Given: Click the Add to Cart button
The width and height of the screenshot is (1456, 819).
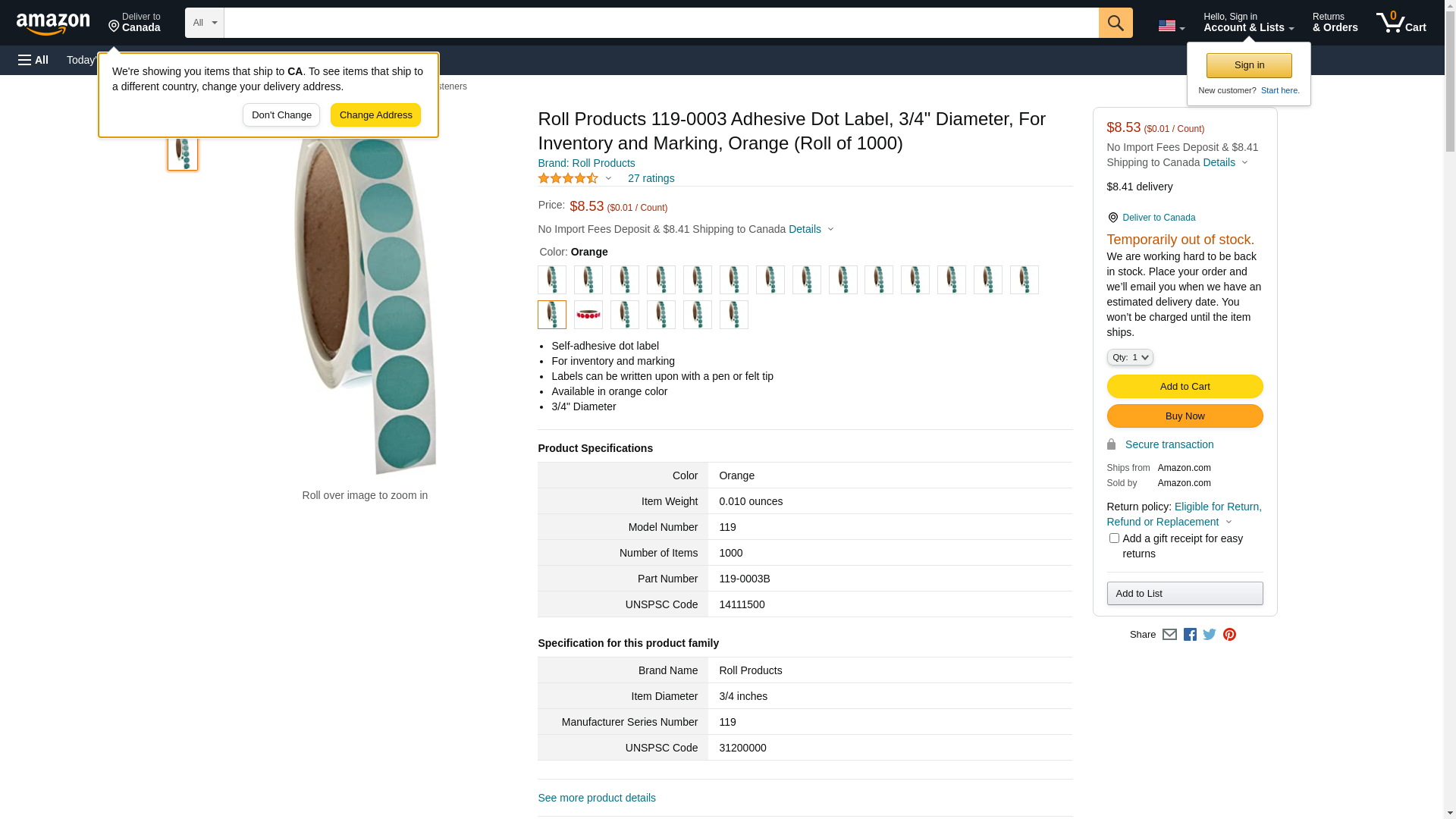Looking at the screenshot, I should pyautogui.click(x=1185, y=387).
